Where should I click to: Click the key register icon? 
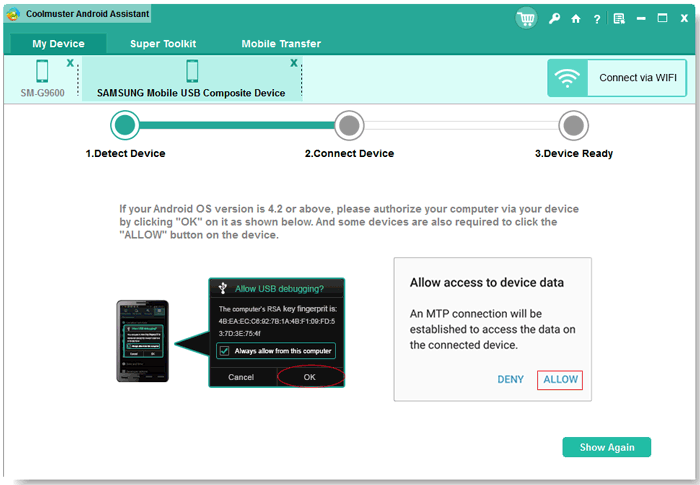coord(554,18)
